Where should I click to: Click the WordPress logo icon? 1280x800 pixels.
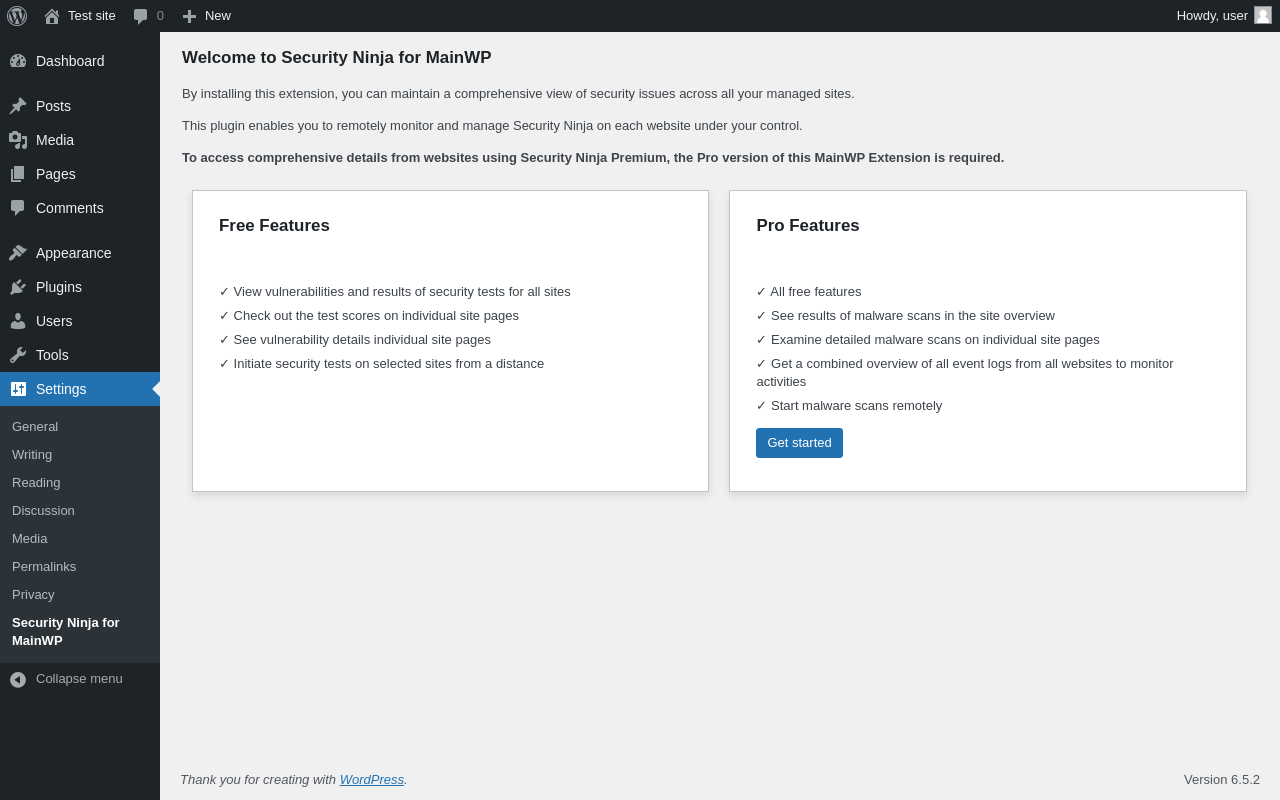coord(17,16)
